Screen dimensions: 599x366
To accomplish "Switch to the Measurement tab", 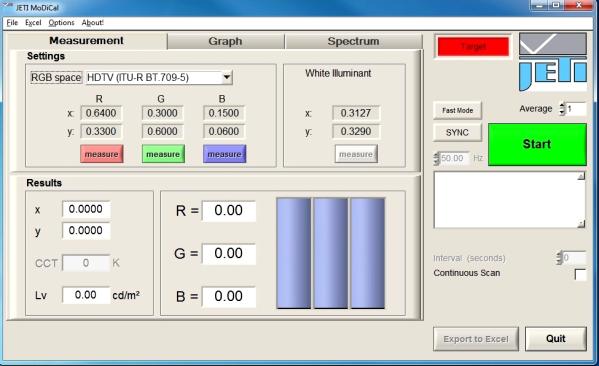I will tap(86, 41).
